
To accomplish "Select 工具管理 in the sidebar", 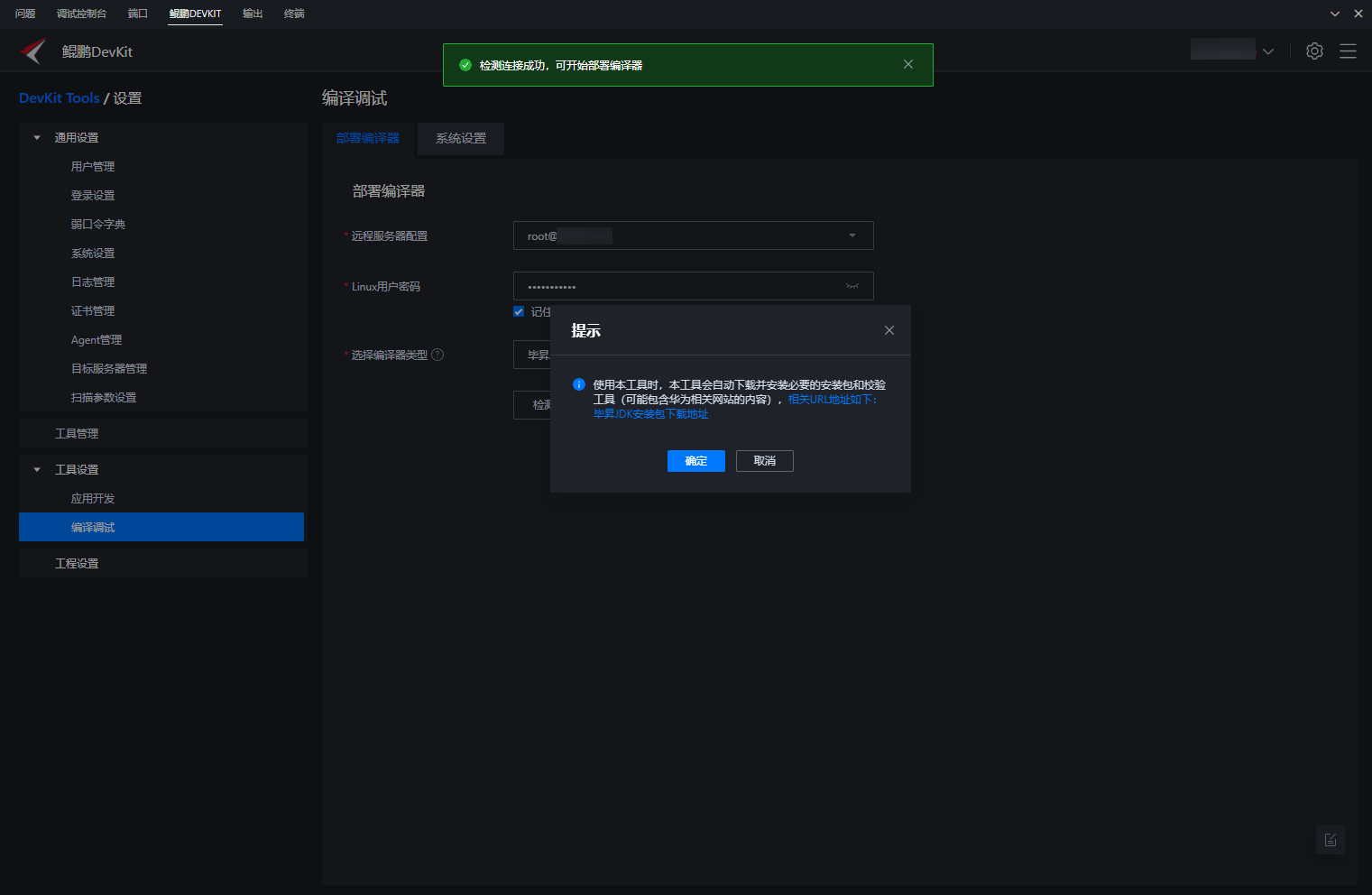I will (161, 434).
